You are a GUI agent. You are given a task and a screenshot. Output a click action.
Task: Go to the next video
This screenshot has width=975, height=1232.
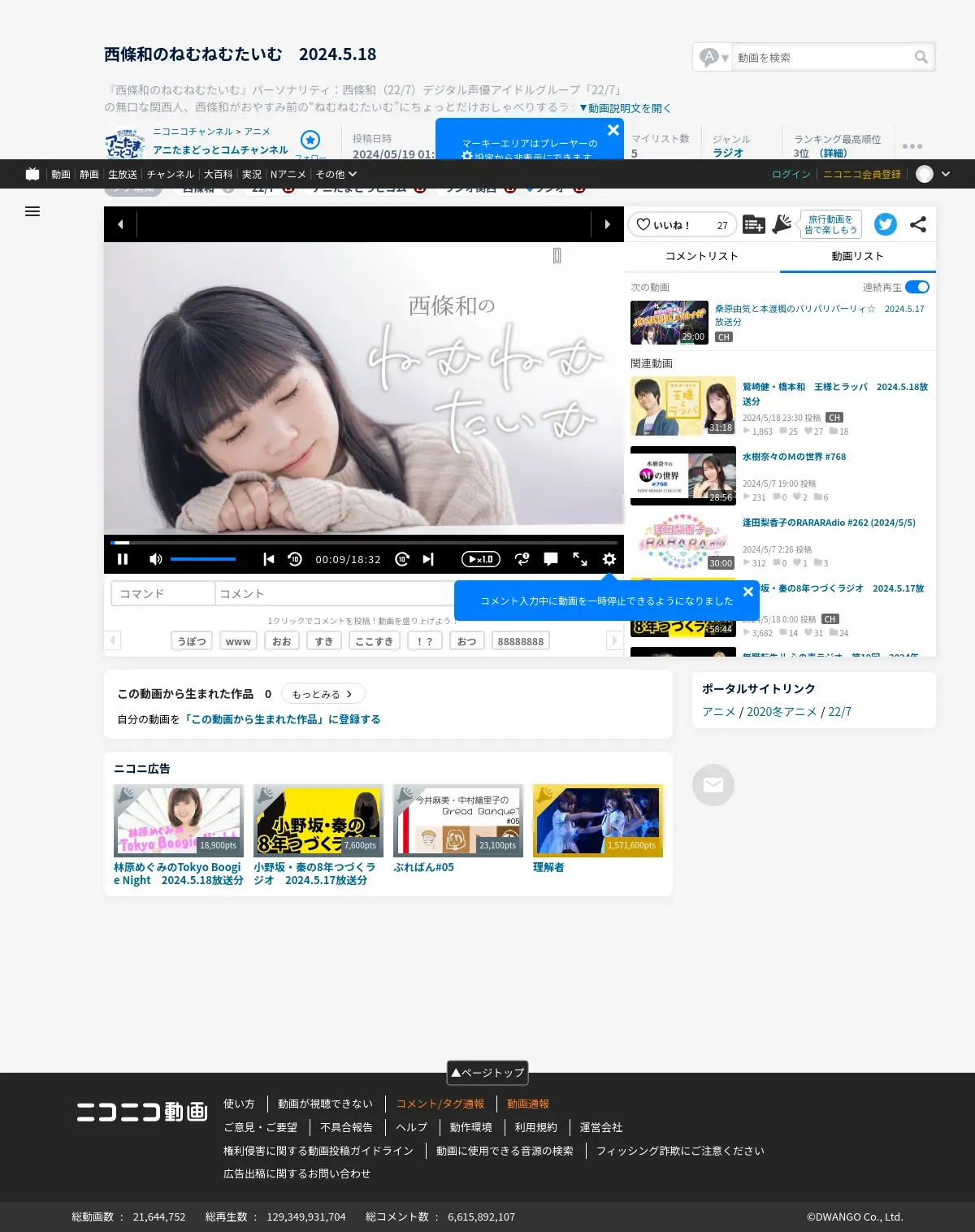pyautogui.click(x=428, y=559)
